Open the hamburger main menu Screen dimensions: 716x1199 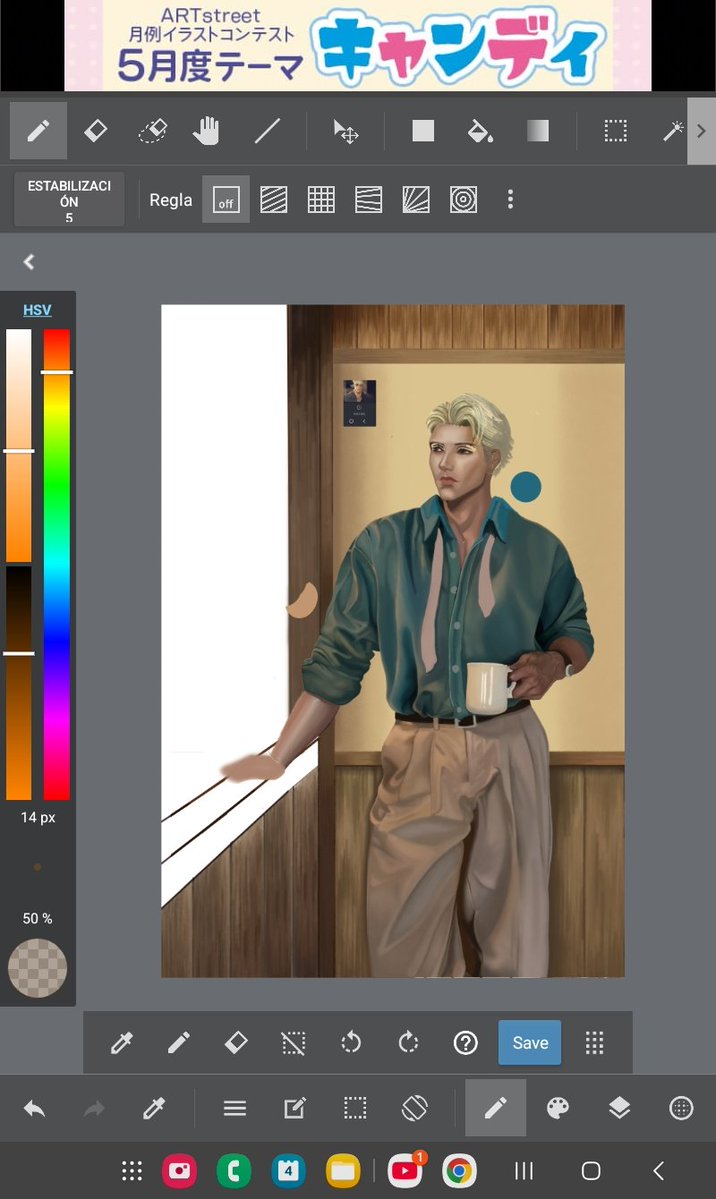(235, 1108)
